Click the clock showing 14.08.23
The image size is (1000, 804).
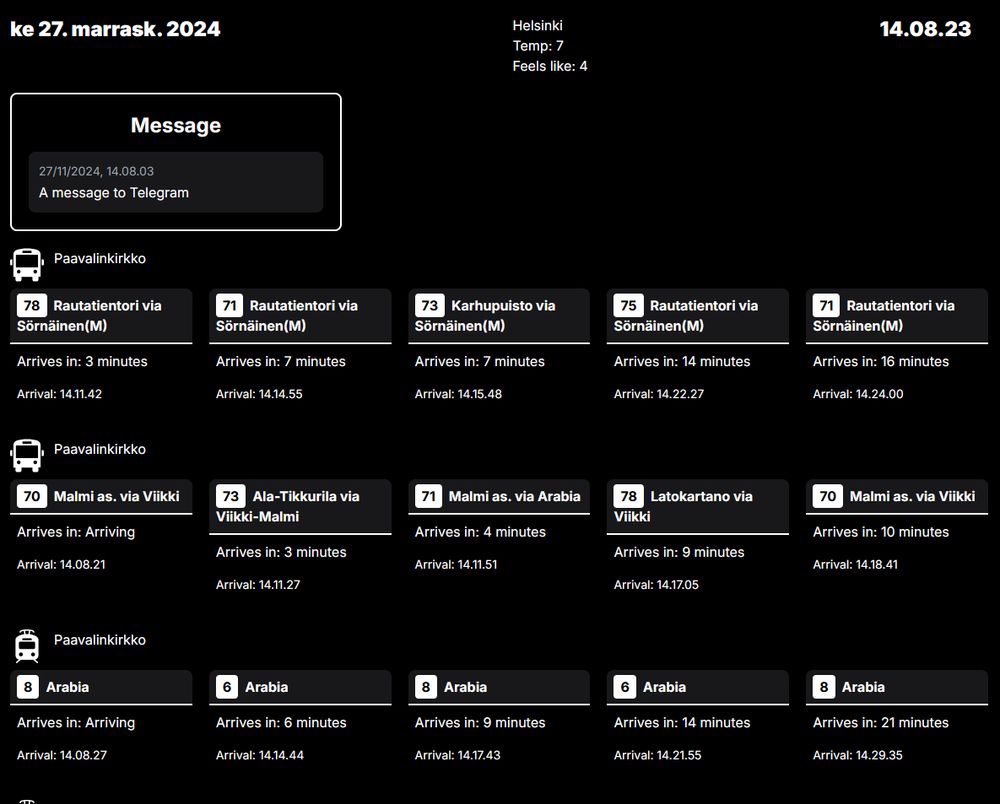point(925,29)
